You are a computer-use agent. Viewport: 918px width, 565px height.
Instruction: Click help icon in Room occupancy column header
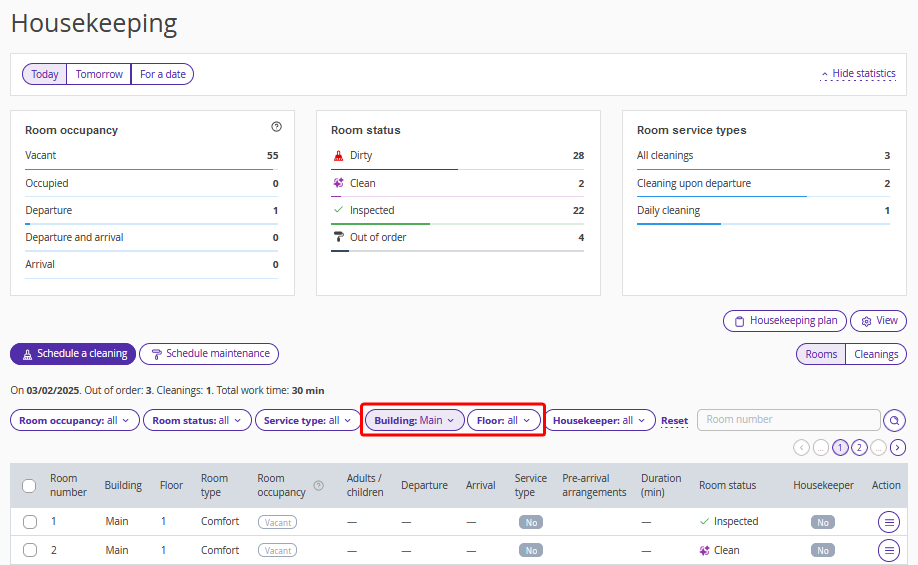(319, 486)
